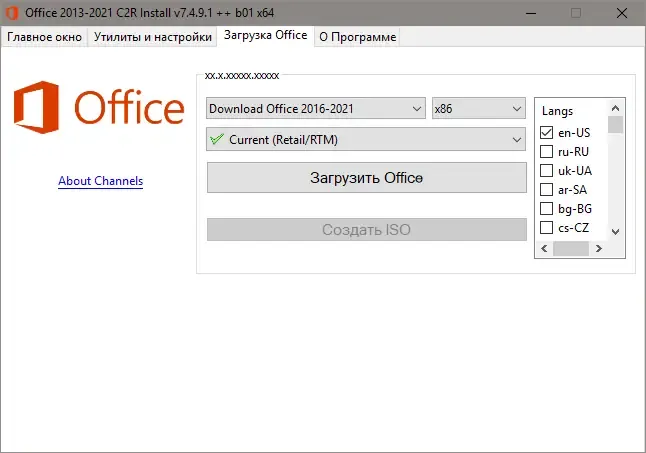The image size is (646, 453).
Task: Click the Langs vertical scrollbar thumb
Action: tap(616, 125)
